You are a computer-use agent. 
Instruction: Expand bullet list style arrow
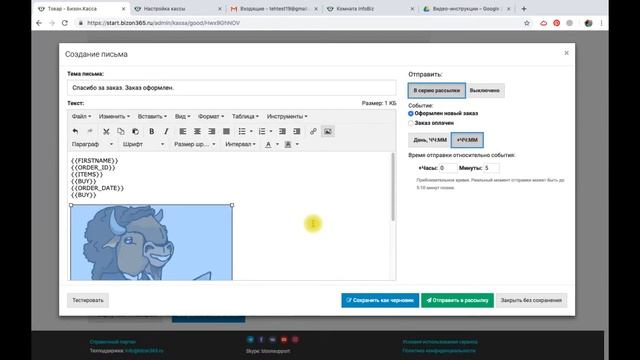pyautogui.click(x=251, y=131)
